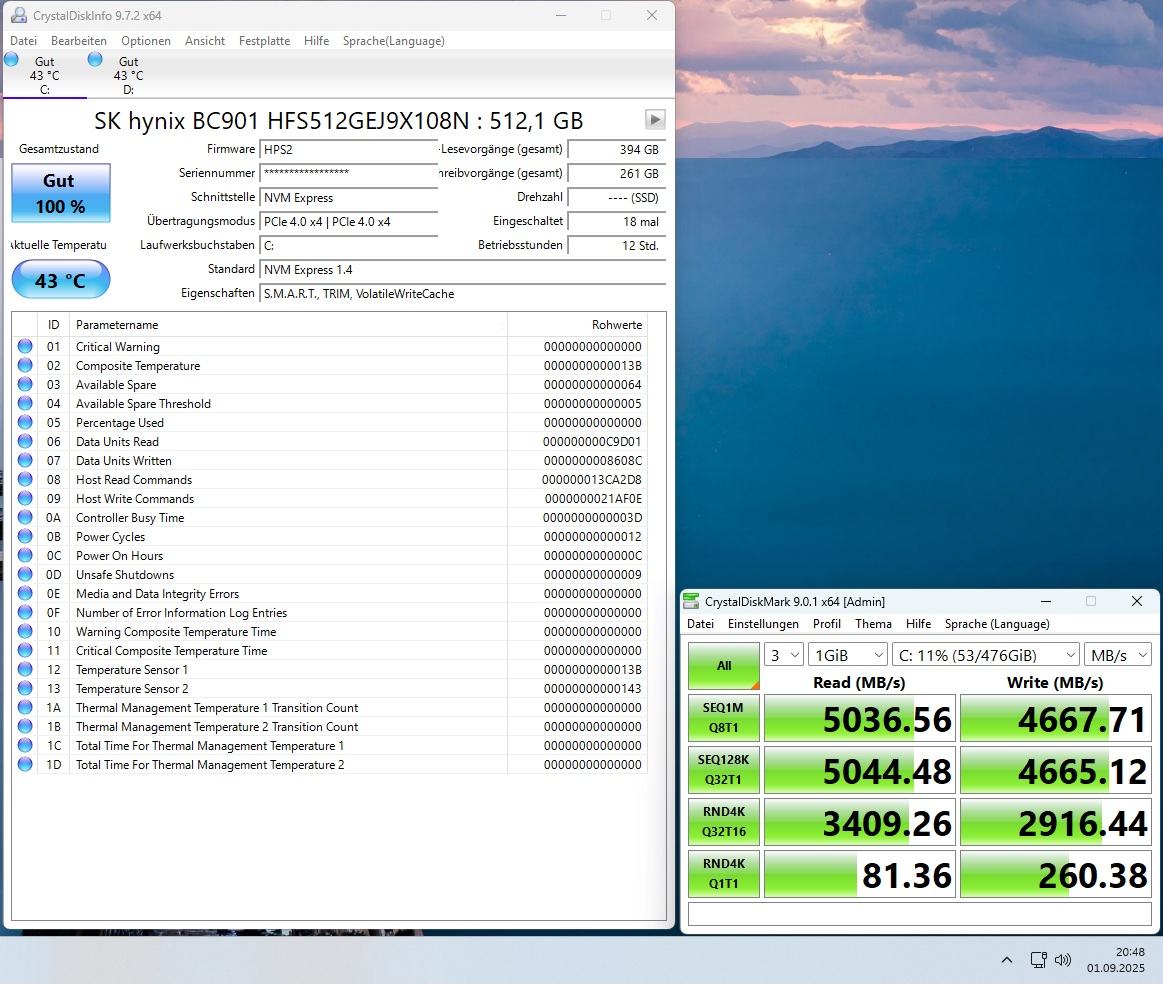
Task: Click the status dot for Media and Data Integrity Errors
Action: tap(25, 593)
